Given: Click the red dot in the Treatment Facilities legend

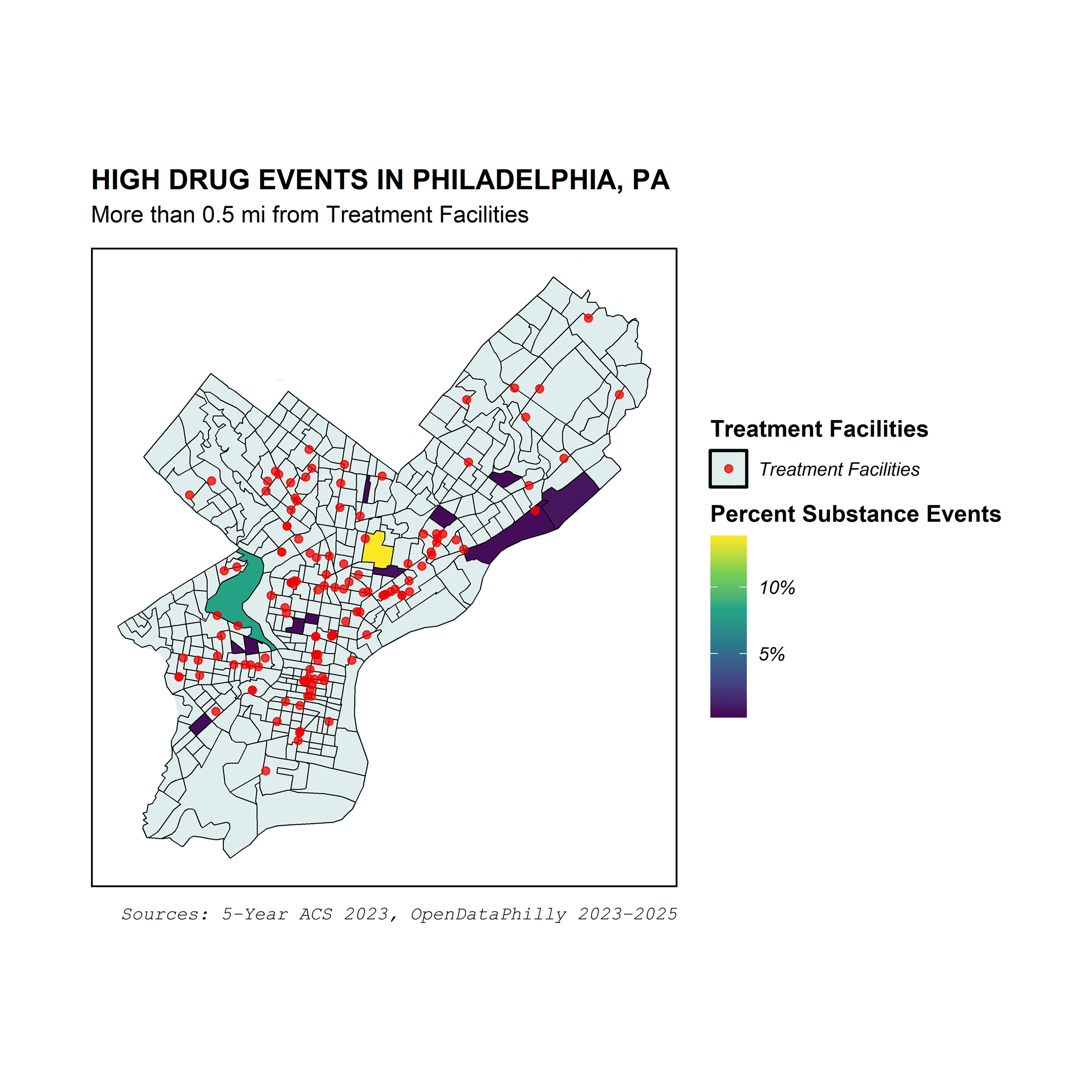Looking at the screenshot, I should [x=729, y=469].
